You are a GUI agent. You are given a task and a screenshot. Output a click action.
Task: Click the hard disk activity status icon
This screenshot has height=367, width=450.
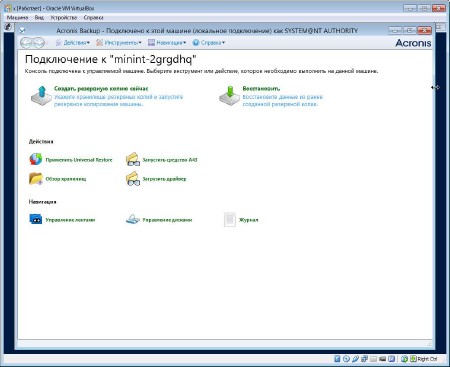click(x=337, y=359)
